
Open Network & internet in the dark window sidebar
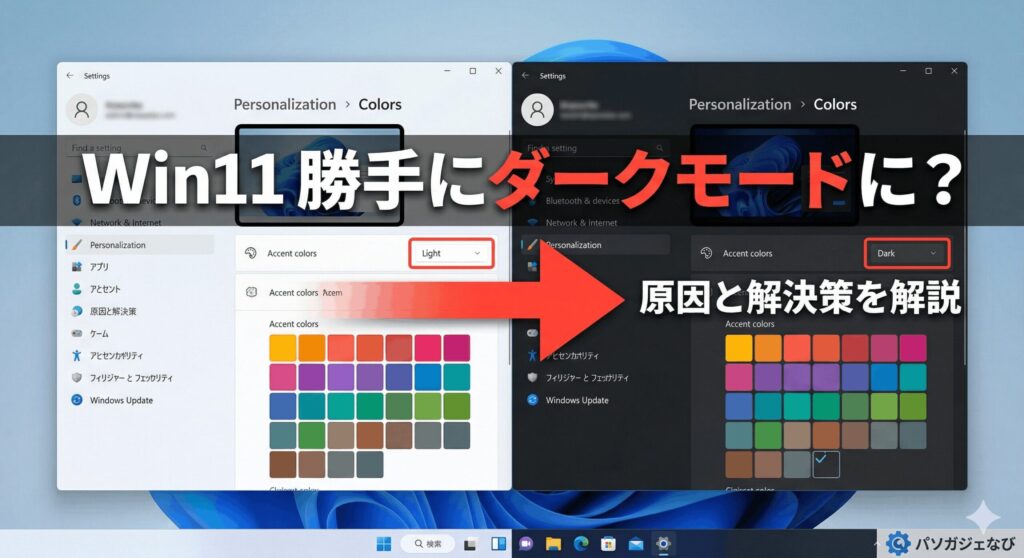click(581, 223)
